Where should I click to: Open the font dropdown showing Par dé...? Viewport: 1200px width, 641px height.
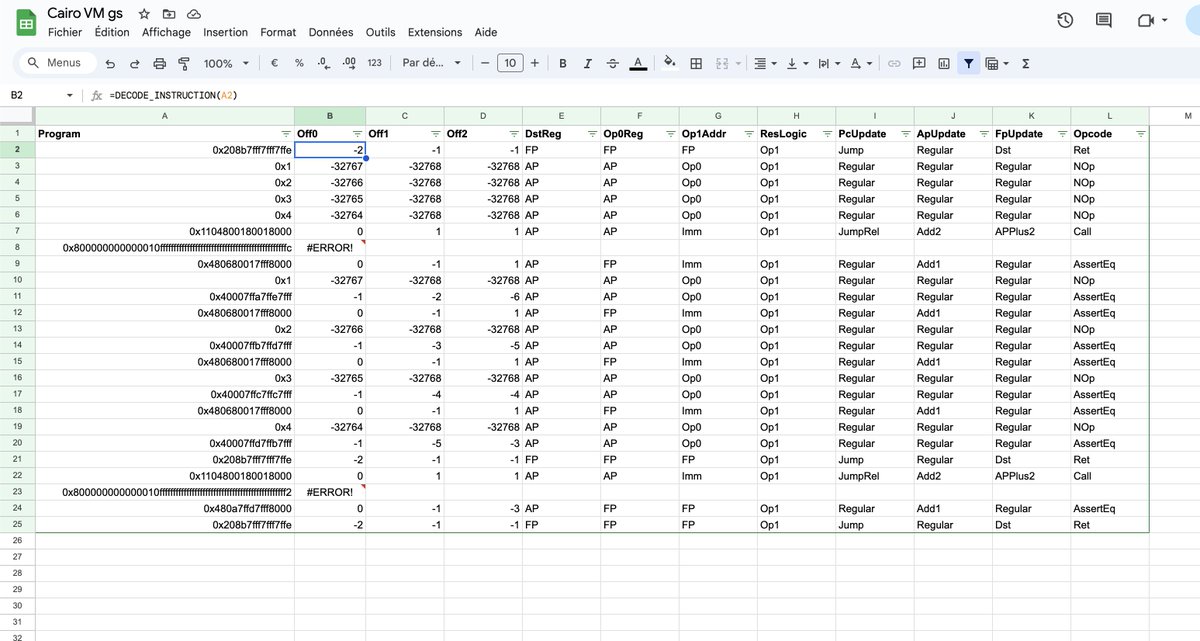431,63
